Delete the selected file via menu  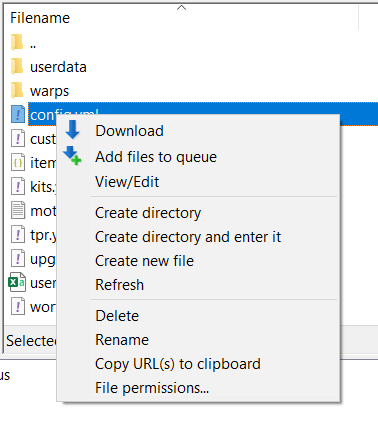(x=117, y=316)
